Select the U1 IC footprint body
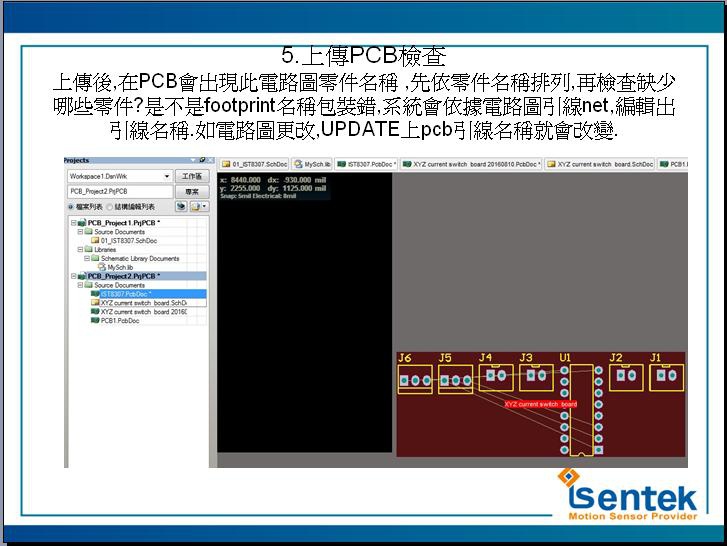The height and width of the screenshot is (546, 727). click(x=581, y=410)
